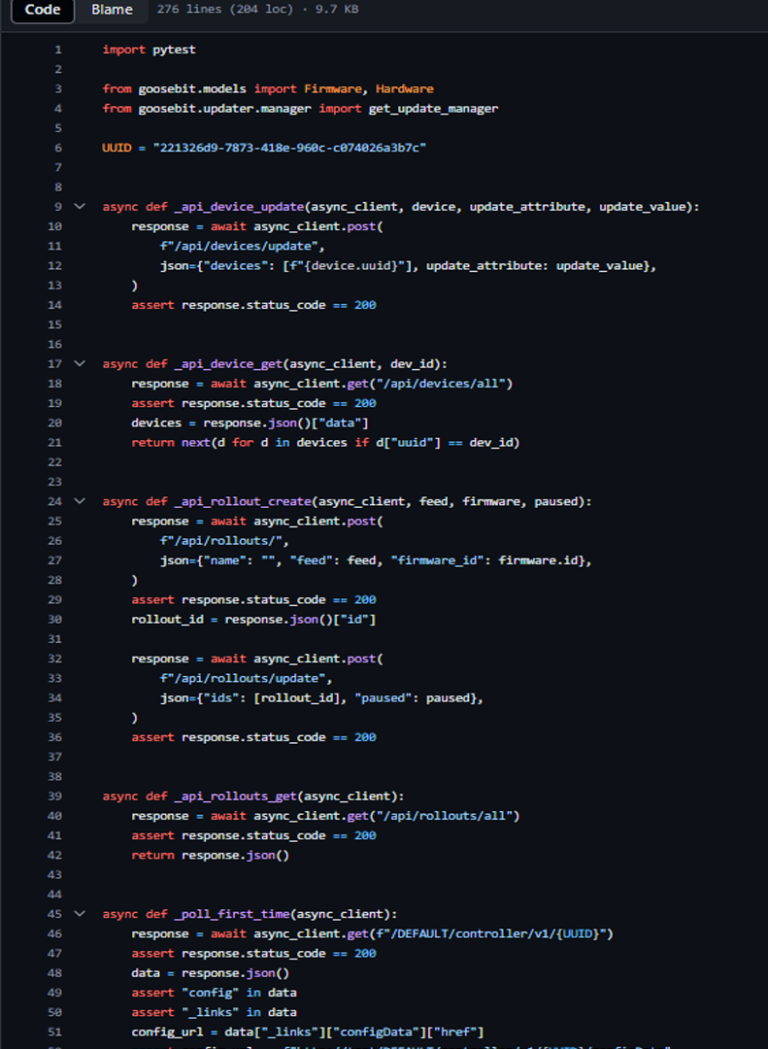Click the "/api/devices/all" string literal
Screen dimensions: 768x1049
453,384
